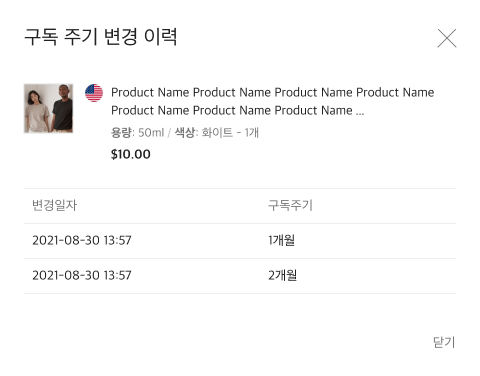This screenshot has height=376, width=480.
Task: Close the dialog with the X icon
Action: click(x=447, y=38)
